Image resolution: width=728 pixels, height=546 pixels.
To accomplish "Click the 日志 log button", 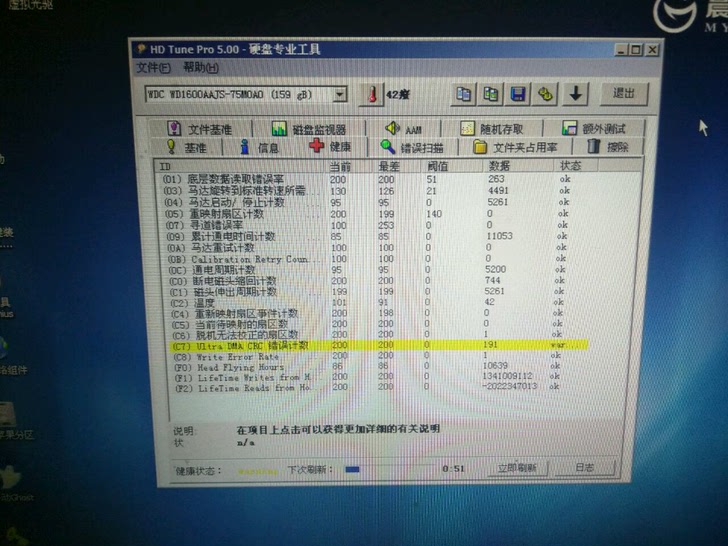I will click(x=585, y=468).
